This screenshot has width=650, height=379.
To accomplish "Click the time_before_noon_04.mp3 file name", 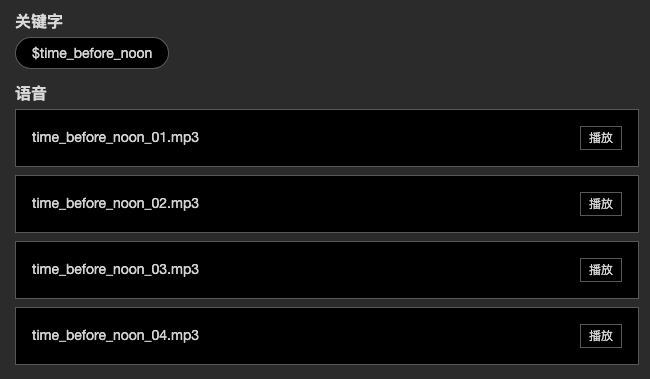I will pos(115,335).
